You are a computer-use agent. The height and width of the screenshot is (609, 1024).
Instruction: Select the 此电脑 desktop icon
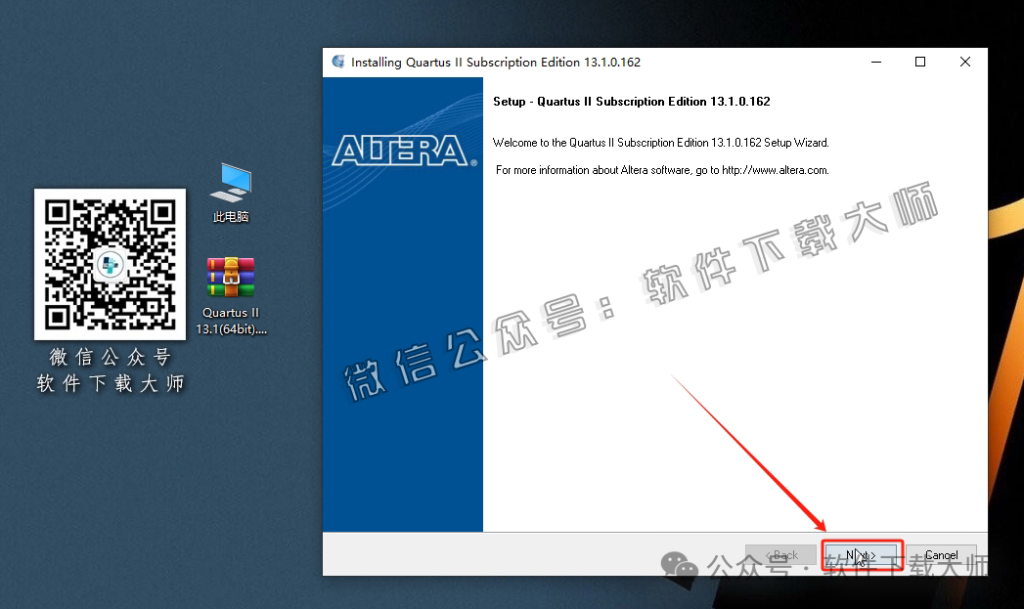231,182
